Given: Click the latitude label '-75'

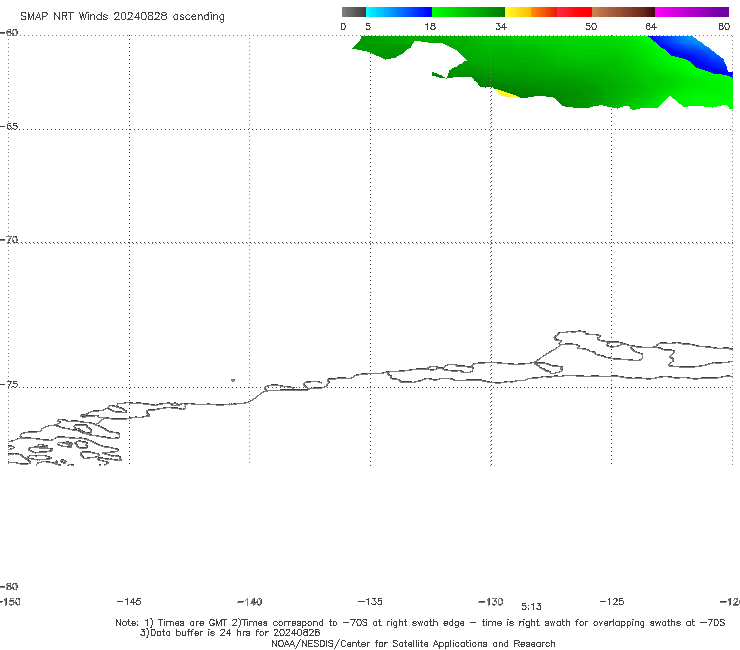Looking at the screenshot, I should click(9, 384).
